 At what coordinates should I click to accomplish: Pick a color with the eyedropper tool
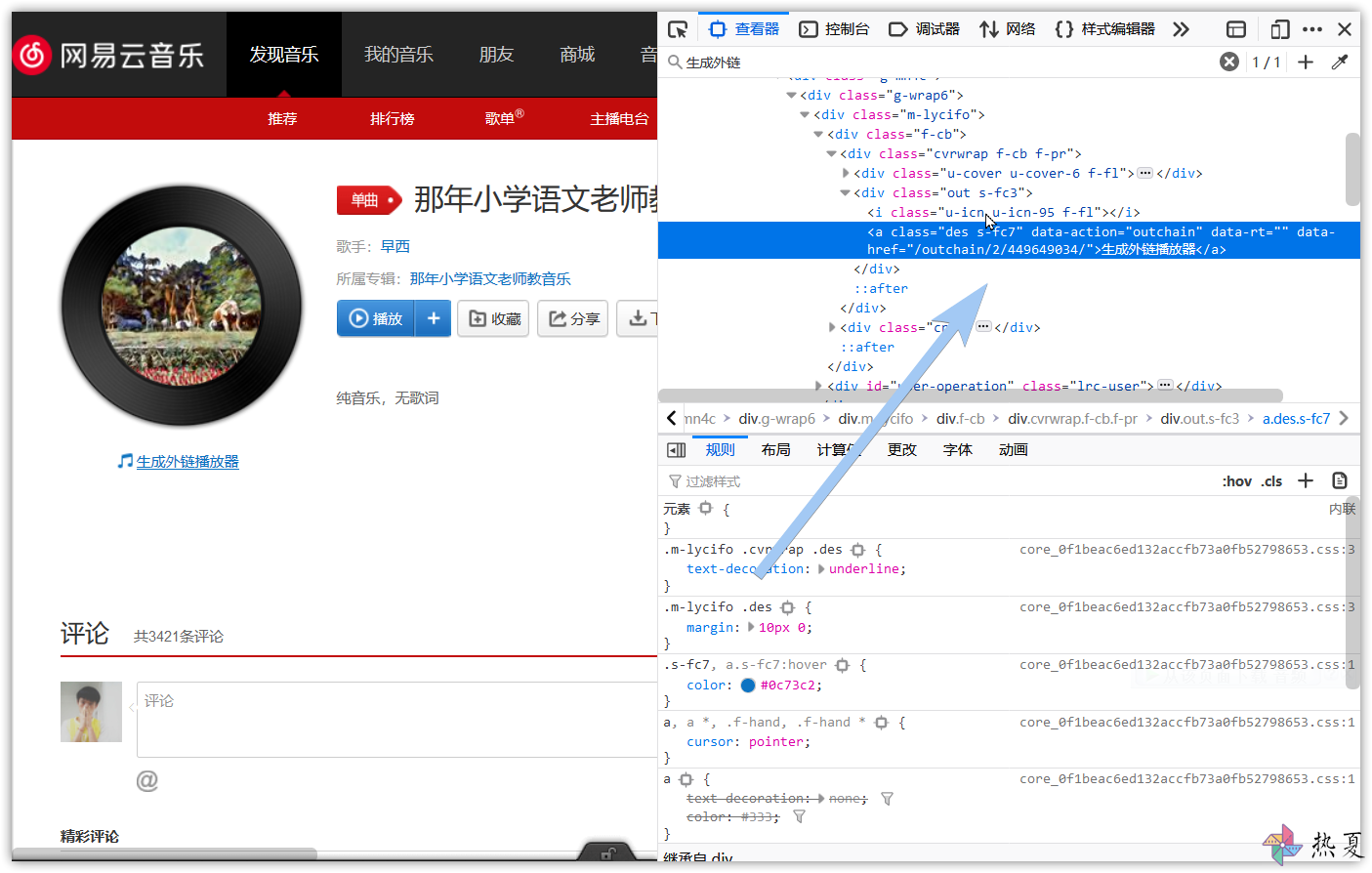point(1340,62)
